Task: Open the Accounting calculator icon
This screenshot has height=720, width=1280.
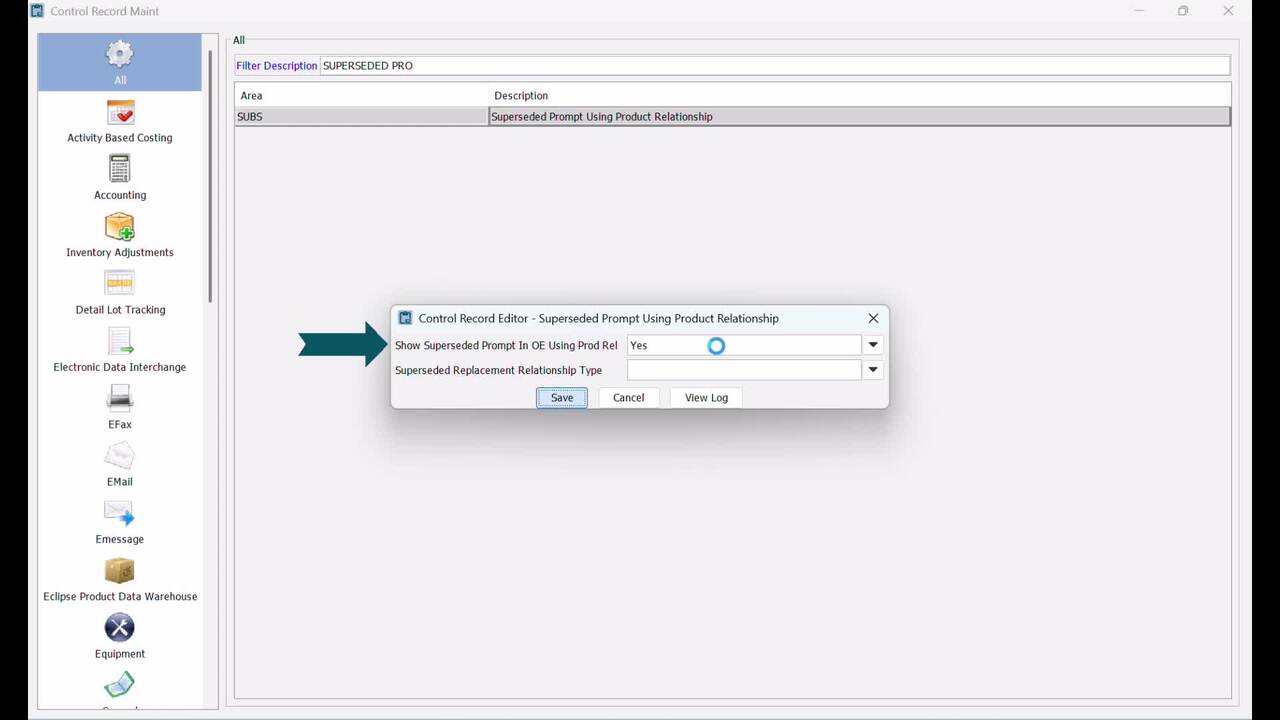Action: point(120,170)
